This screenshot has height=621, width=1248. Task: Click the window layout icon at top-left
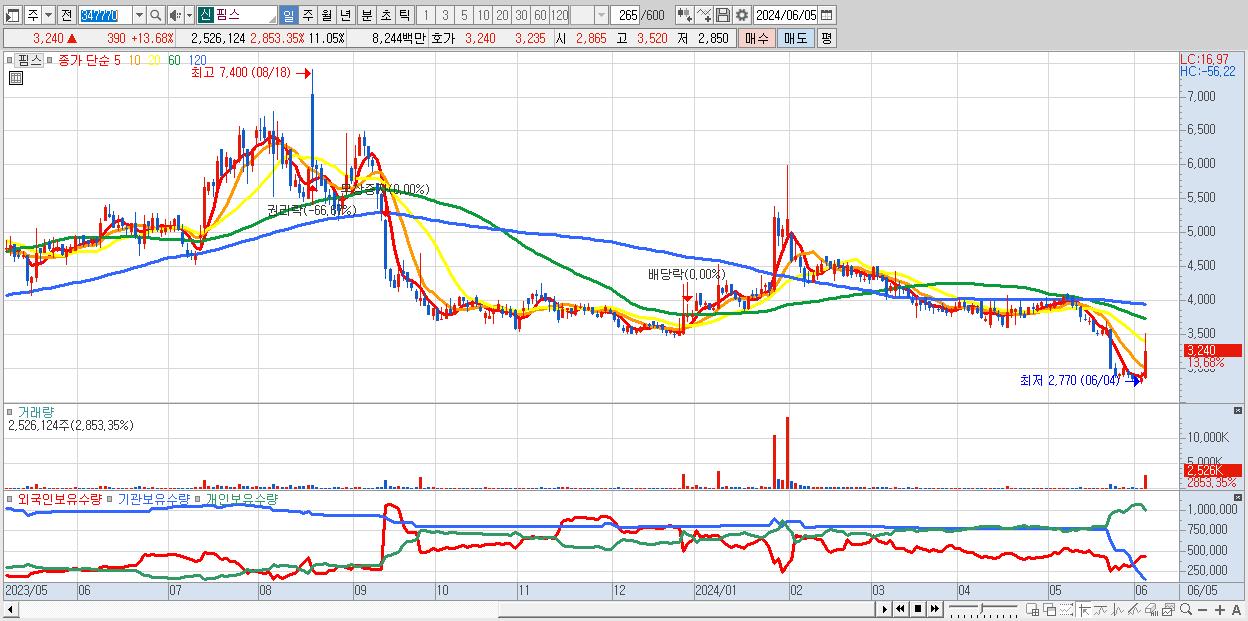point(12,15)
